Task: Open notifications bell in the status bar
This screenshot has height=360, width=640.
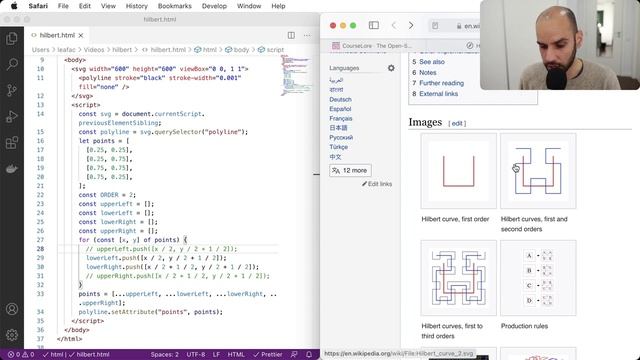Action: pyautogui.click(x=309, y=354)
